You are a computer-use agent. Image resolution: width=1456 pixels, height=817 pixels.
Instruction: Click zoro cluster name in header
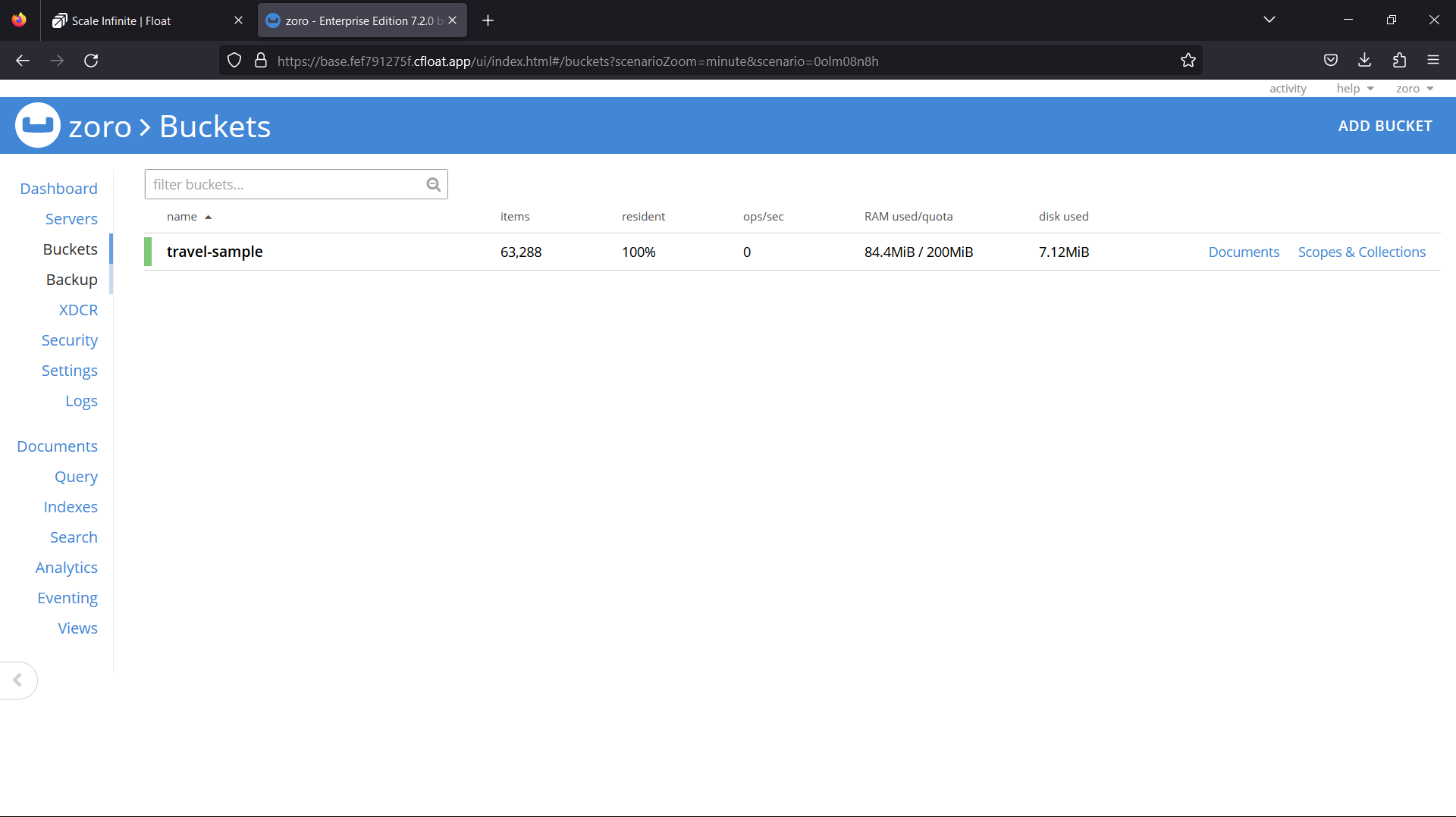pyautogui.click(x=100, y=127)
